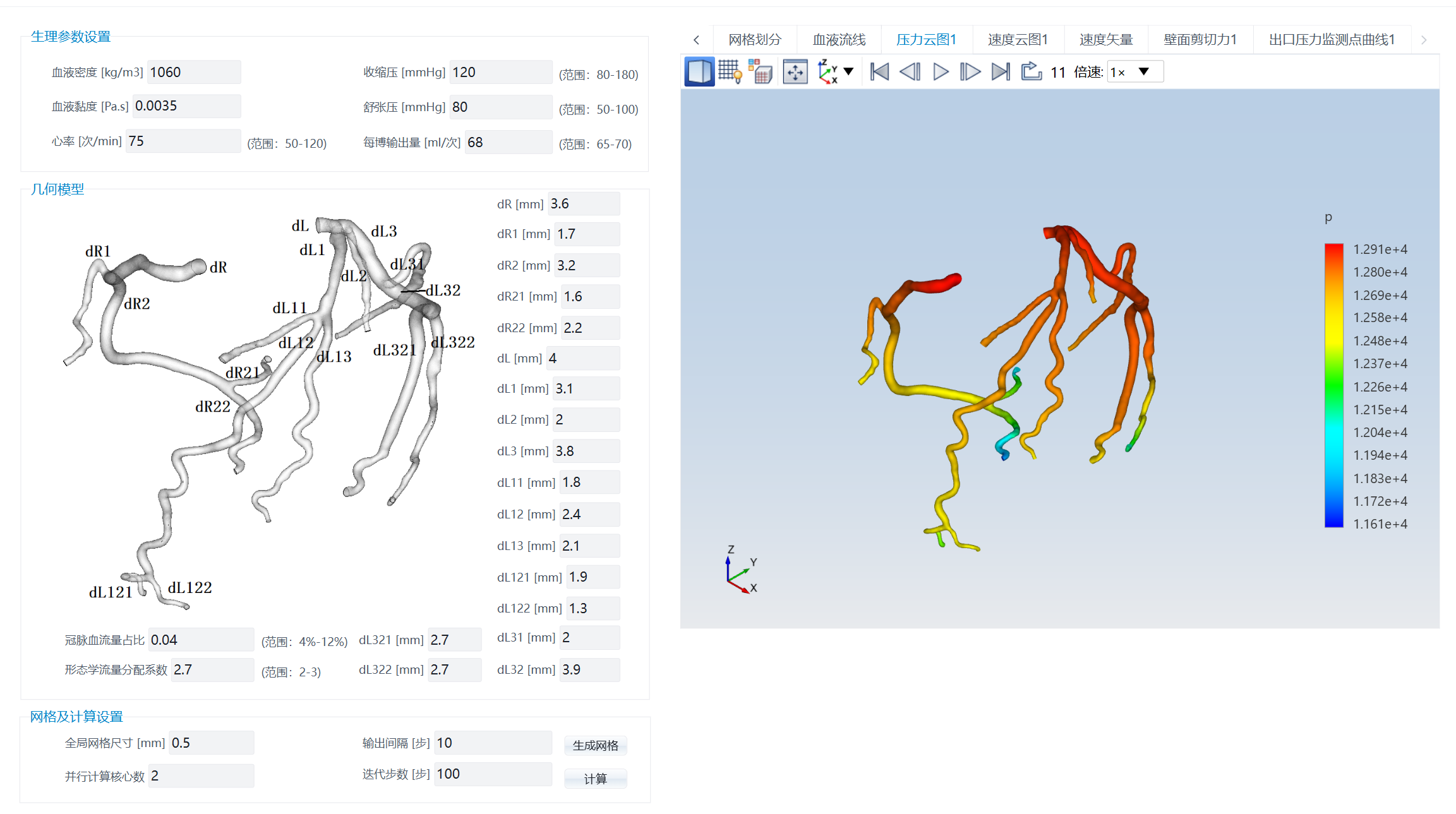Image resolution: width=1456 pixels, height=814 pixels.
Task: Click the dL31 [mm] input field
Action: coord(590,638)
